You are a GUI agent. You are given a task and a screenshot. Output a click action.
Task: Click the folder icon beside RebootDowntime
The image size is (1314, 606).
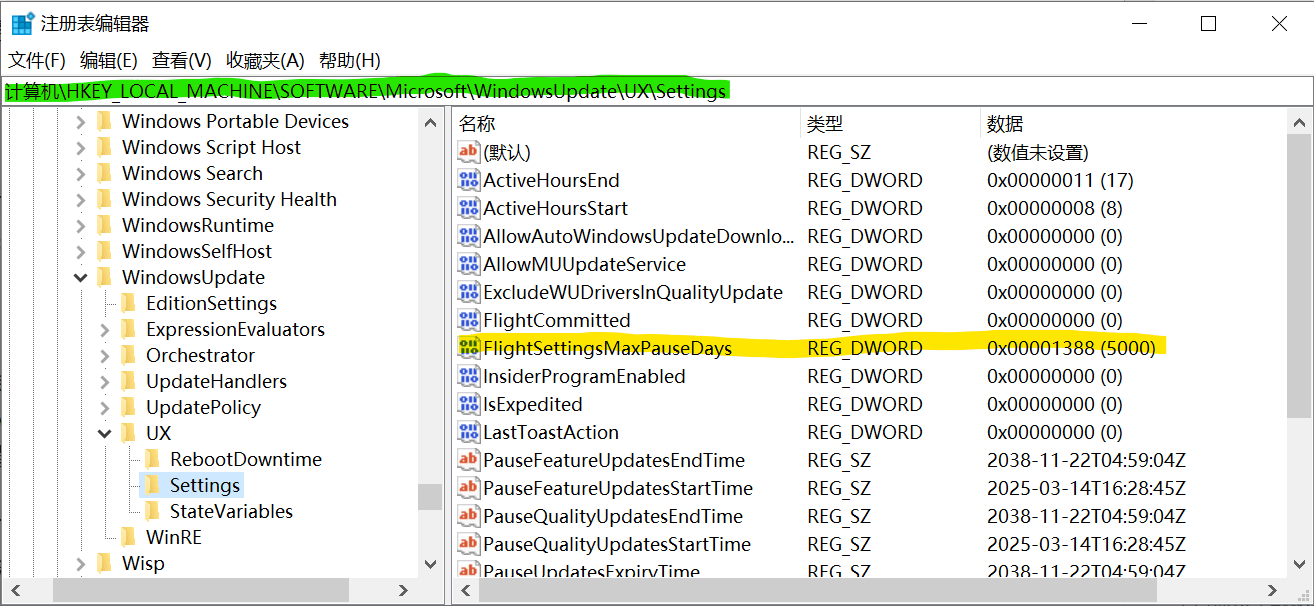(x=152, y=459)
